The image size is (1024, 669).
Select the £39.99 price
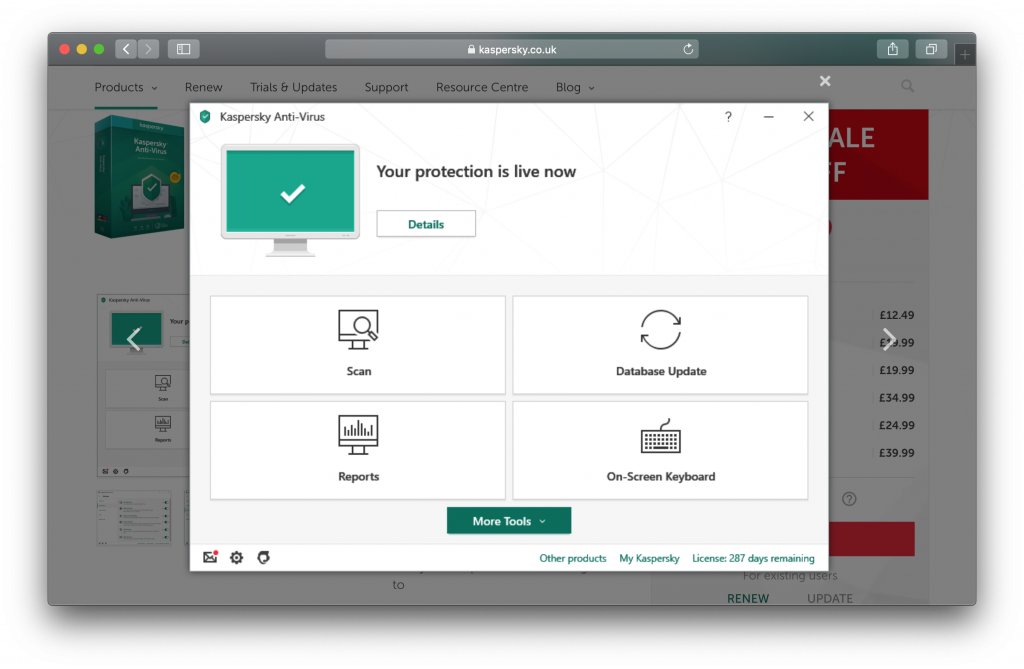(x=896, y=452)
